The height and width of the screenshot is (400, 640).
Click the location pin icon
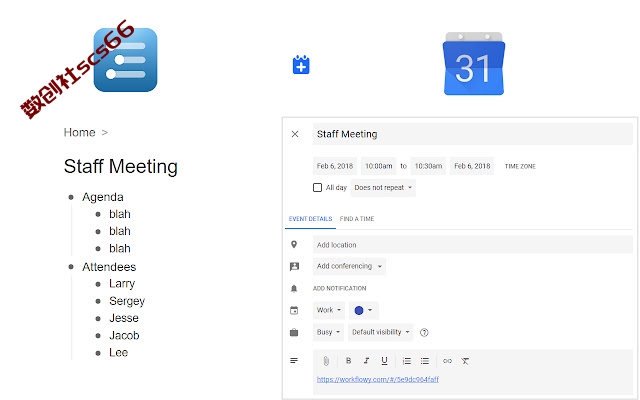294,244
